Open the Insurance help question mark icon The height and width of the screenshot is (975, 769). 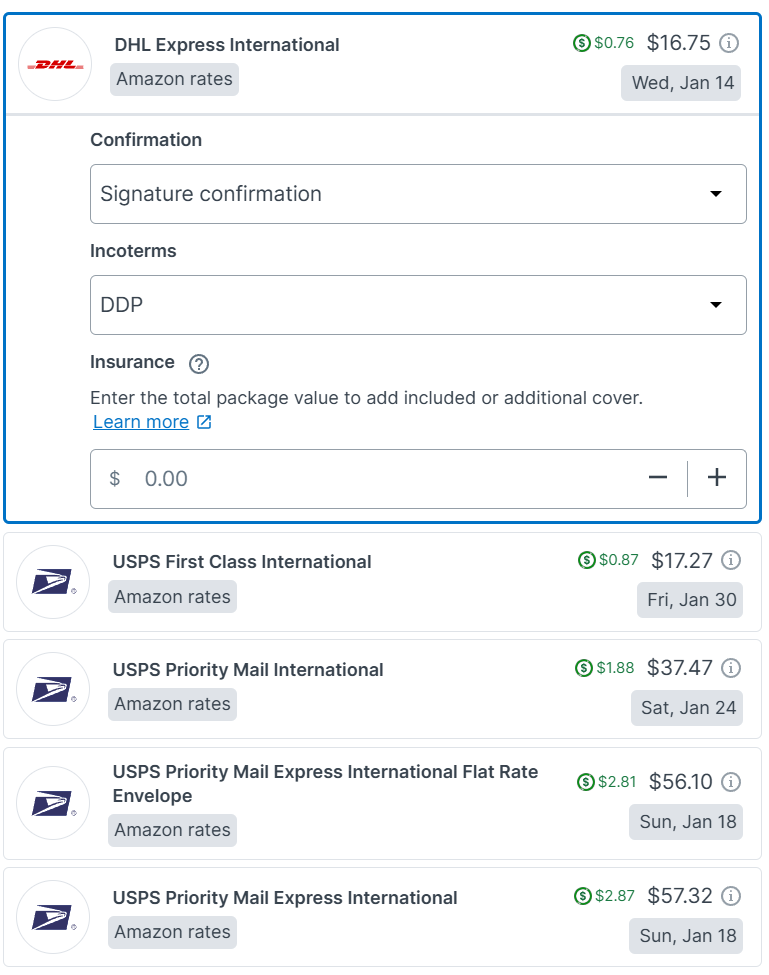click(199, 364)
